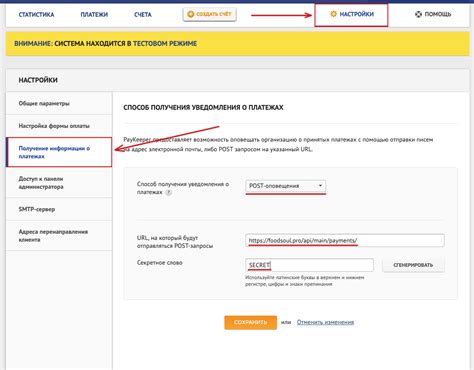The width and height of the screenshot is (474, 370).
Task: Select SMTP-сервер in sidebar
Action: point(59,209)
